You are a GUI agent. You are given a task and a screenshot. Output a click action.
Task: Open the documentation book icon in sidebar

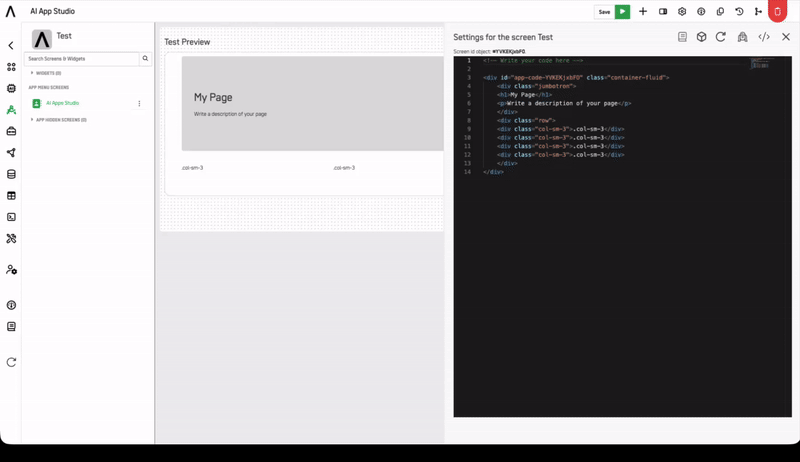click(x=11, y=326)
